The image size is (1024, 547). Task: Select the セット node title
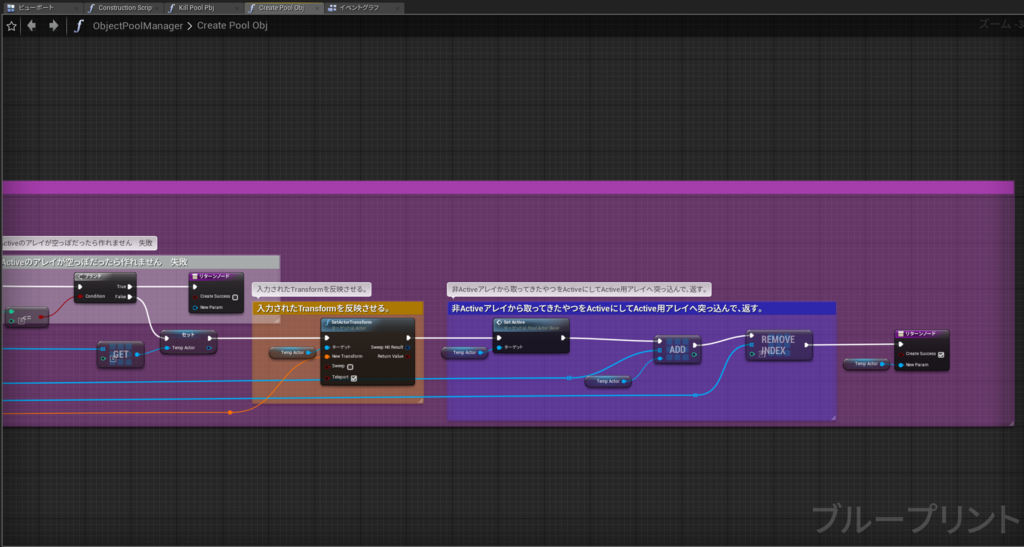point(189,334)
